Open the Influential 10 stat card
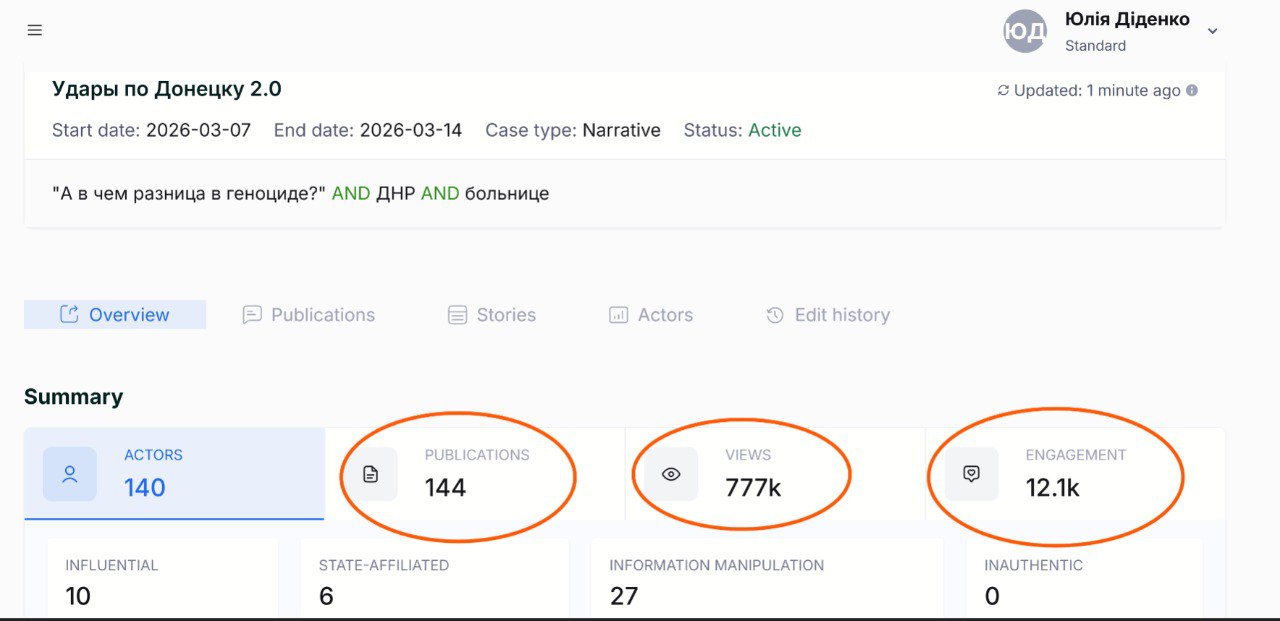The height and width of the screenshot is (621, 1280). (x=162, y=581)
